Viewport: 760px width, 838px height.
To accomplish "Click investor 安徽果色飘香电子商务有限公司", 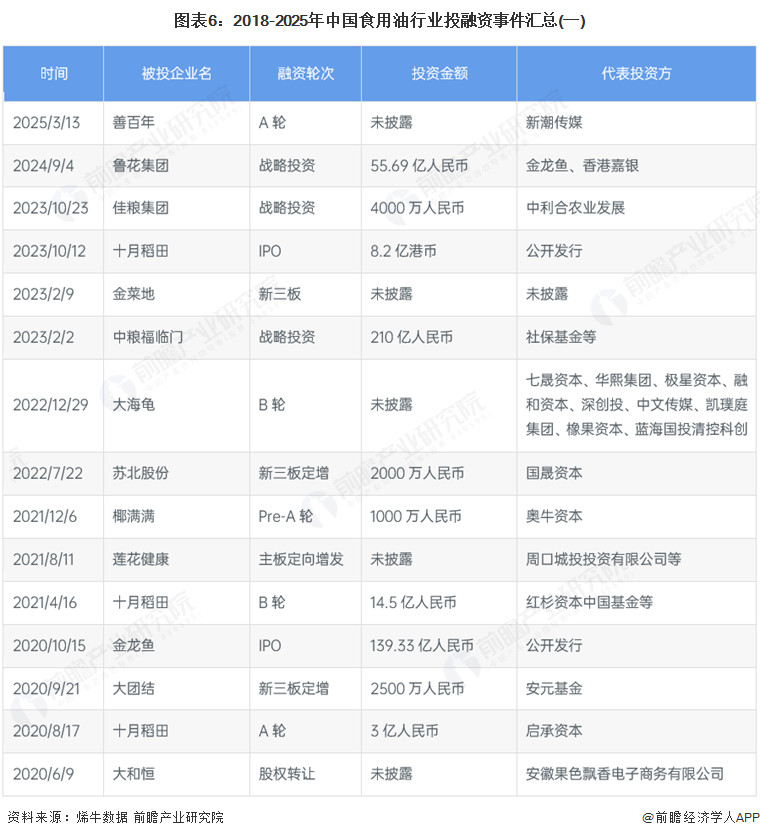I will [x=625, y=774].
